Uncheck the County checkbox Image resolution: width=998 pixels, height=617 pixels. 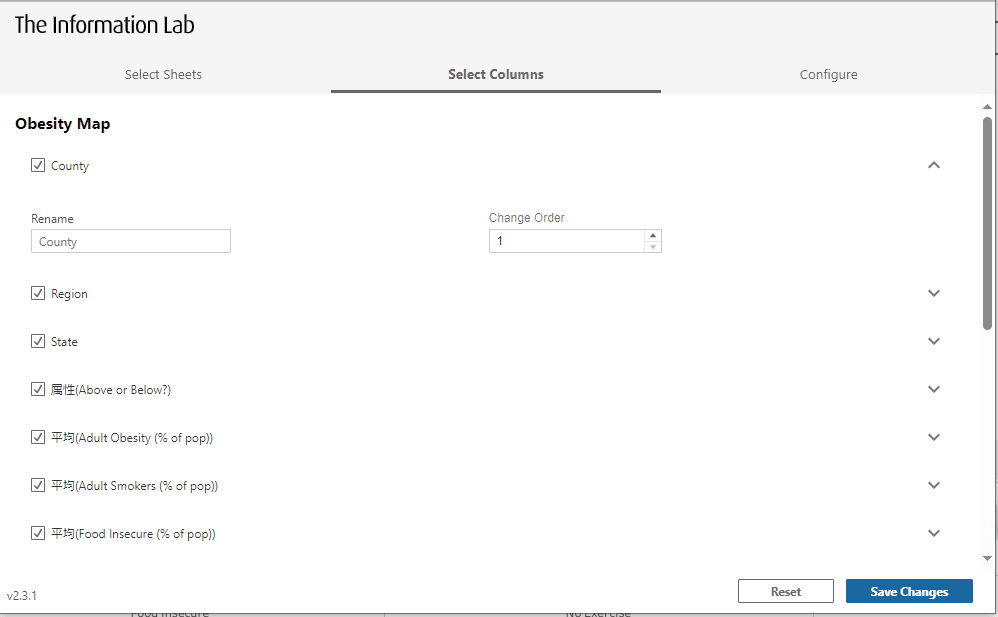(x=38, y=165)
